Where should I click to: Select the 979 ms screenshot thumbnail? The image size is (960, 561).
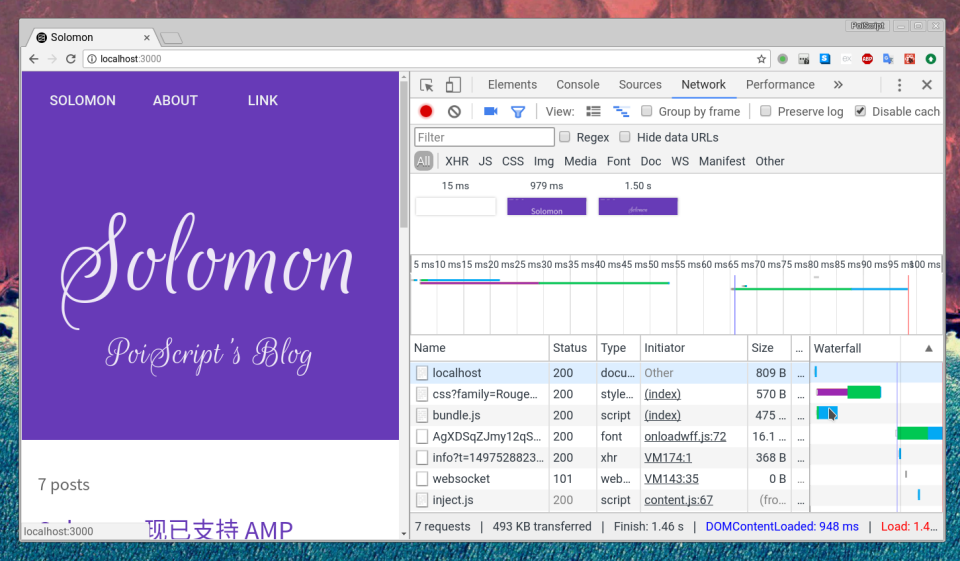tap(546, 206)
